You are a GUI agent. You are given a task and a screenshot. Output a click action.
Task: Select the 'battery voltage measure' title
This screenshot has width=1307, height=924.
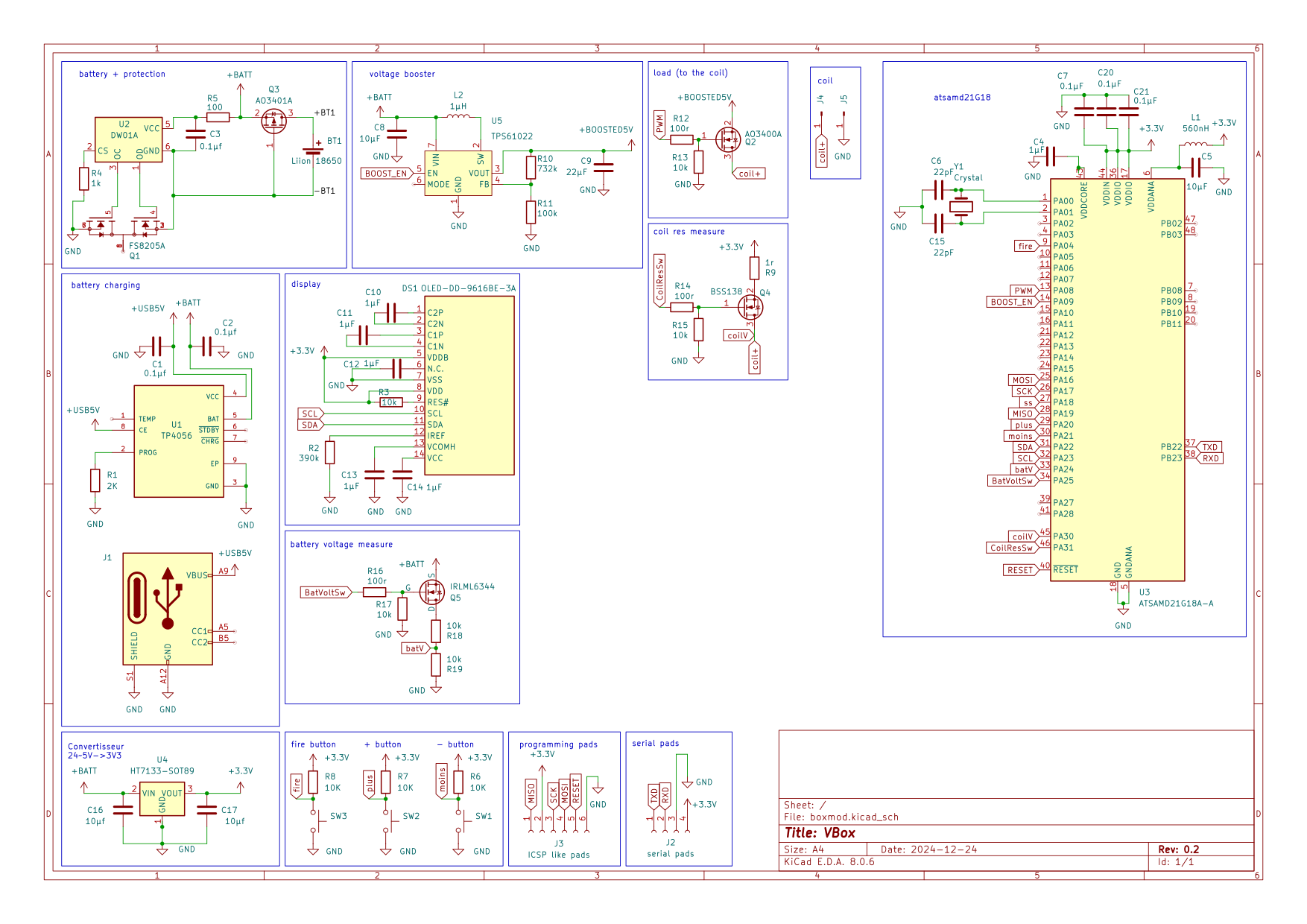[341, 545]
